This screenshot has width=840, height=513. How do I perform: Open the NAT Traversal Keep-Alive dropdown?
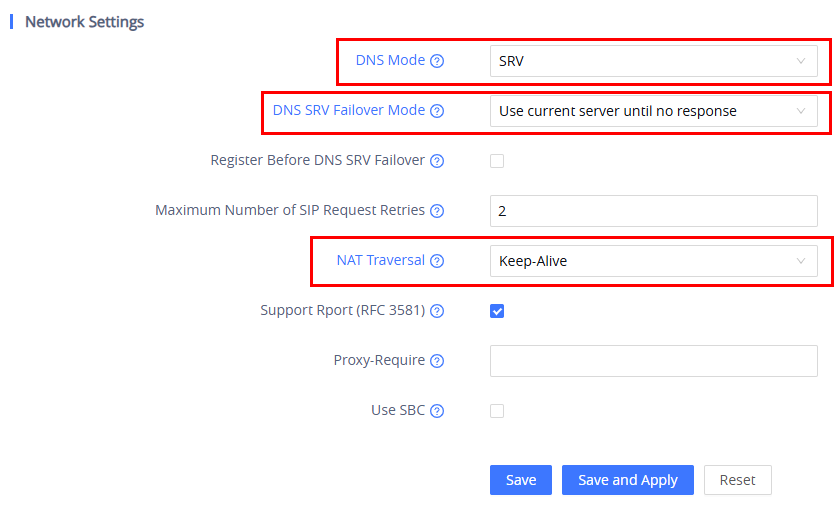pyautogui.click(x=654, y=261)
